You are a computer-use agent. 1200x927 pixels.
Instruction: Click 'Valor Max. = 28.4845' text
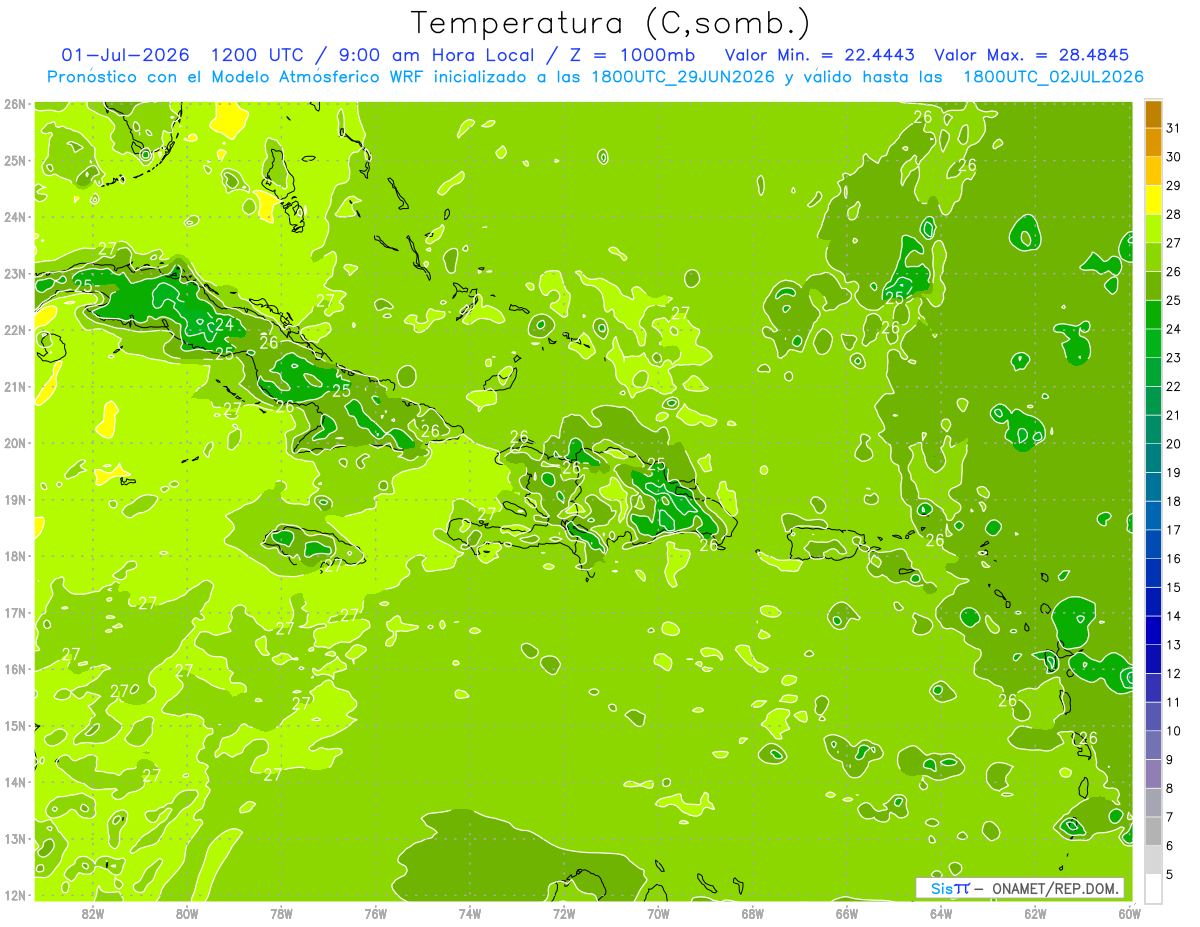click(1032, 54)
